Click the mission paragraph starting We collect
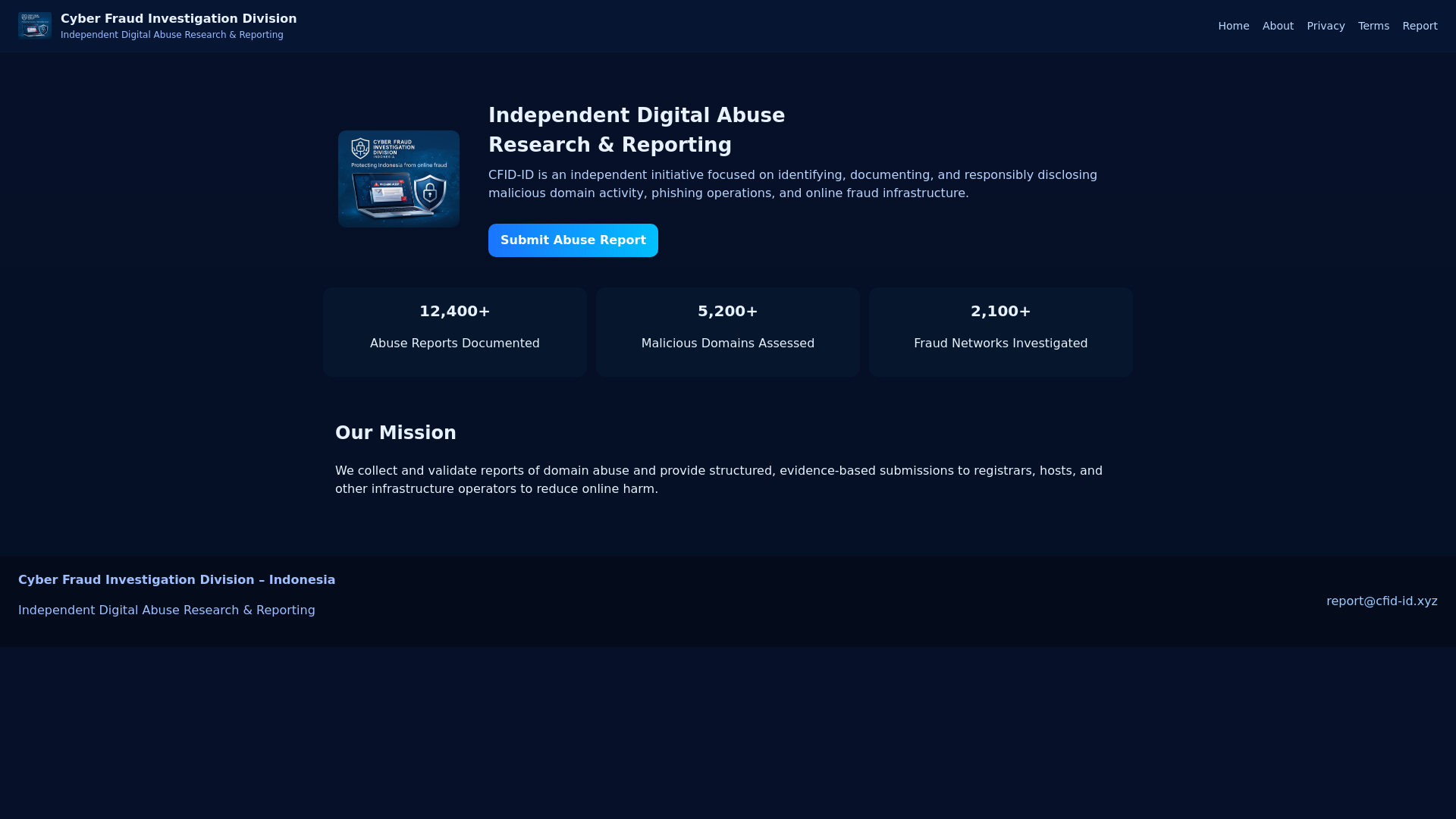The width and height of the screenshot is (1456, 819). [719, 480]
